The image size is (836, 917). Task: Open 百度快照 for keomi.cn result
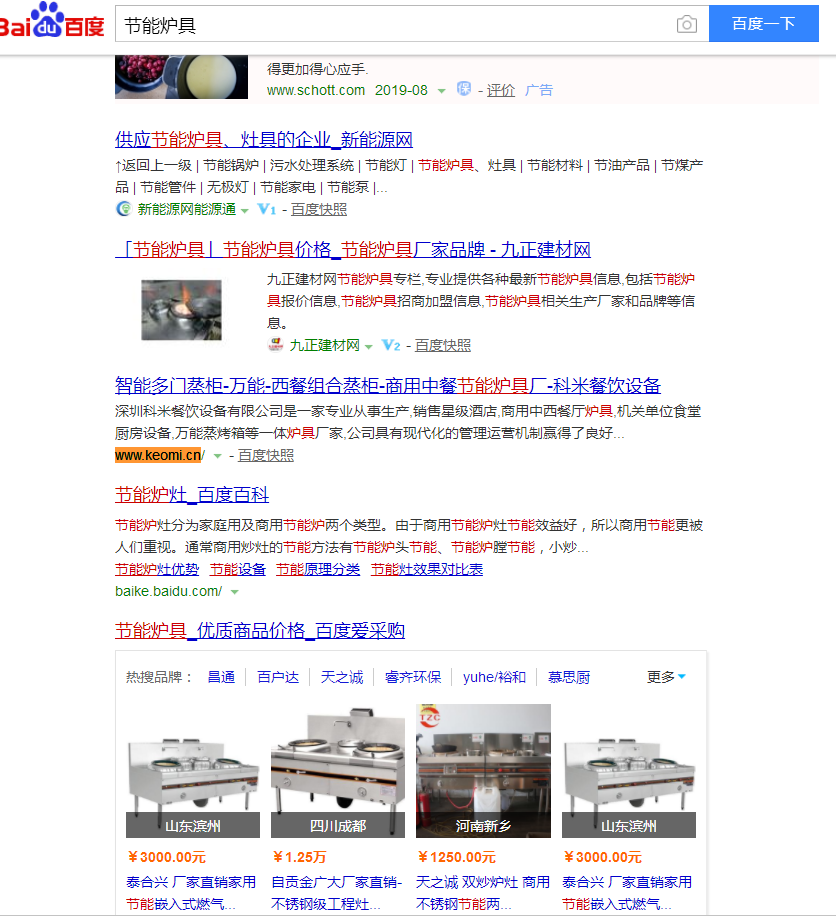point(266,456)
